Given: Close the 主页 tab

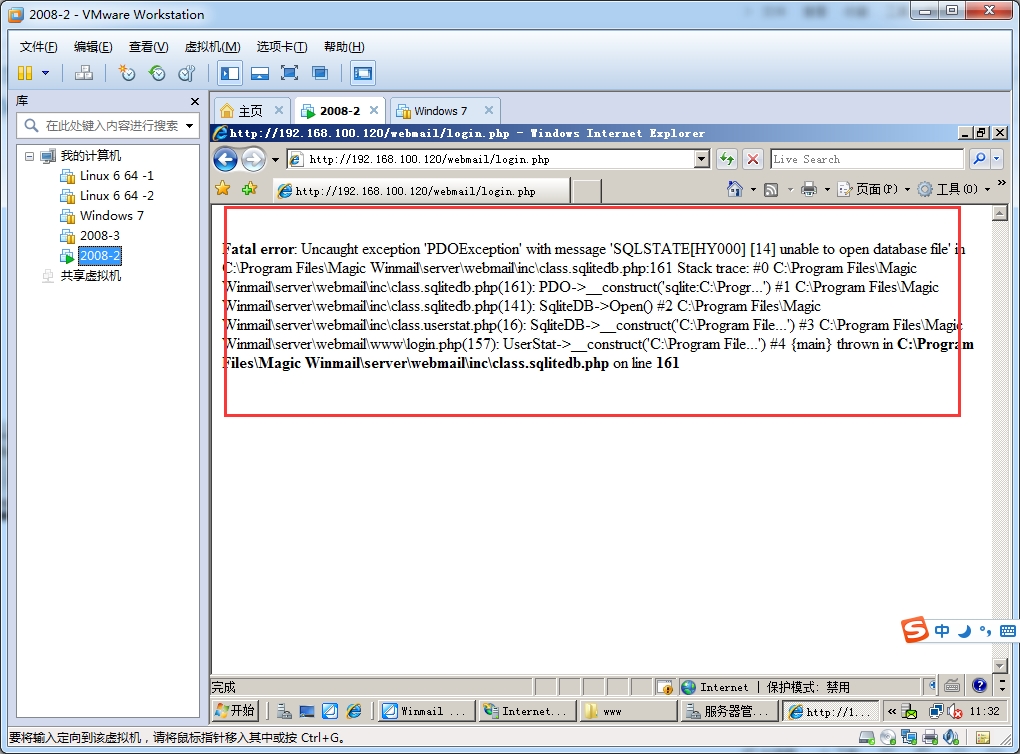Looking at the screenshot, I should click(x=278, y=110).
